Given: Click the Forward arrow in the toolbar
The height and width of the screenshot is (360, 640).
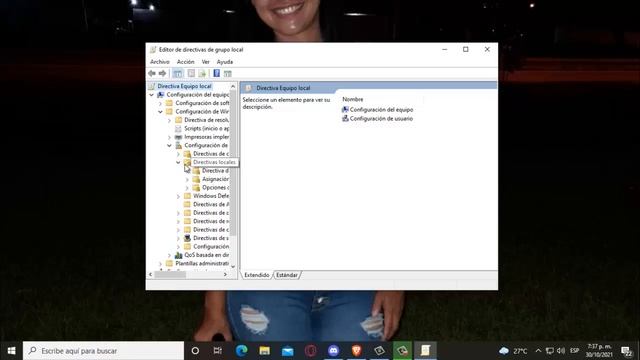Looking at the screenshot, I should click(162, 73).
